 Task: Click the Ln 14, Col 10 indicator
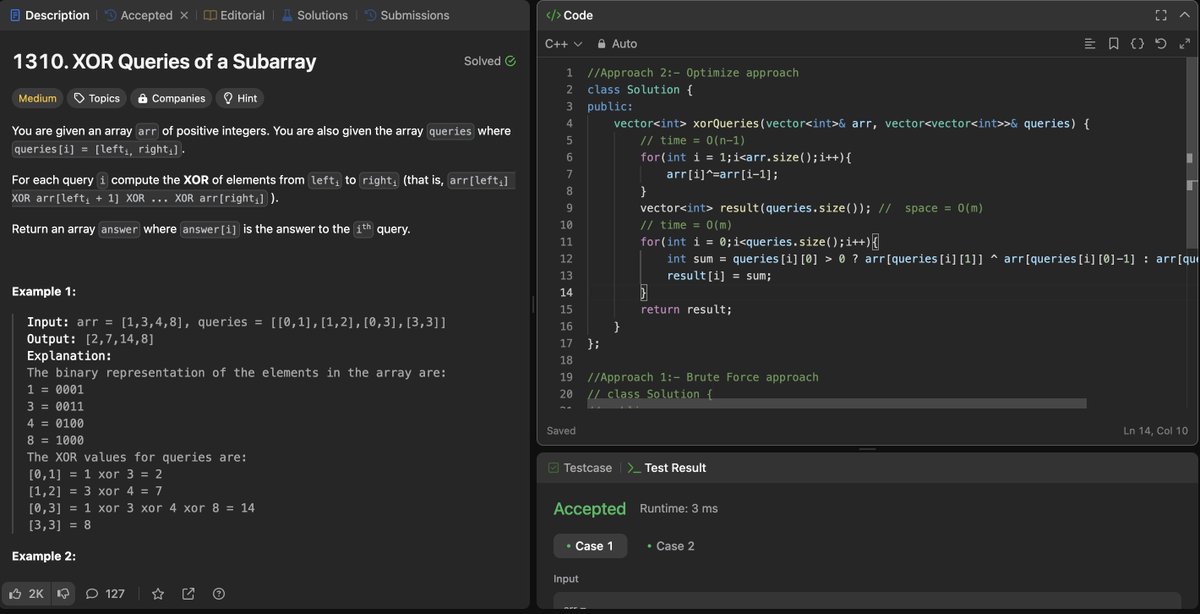[1155, 431]
